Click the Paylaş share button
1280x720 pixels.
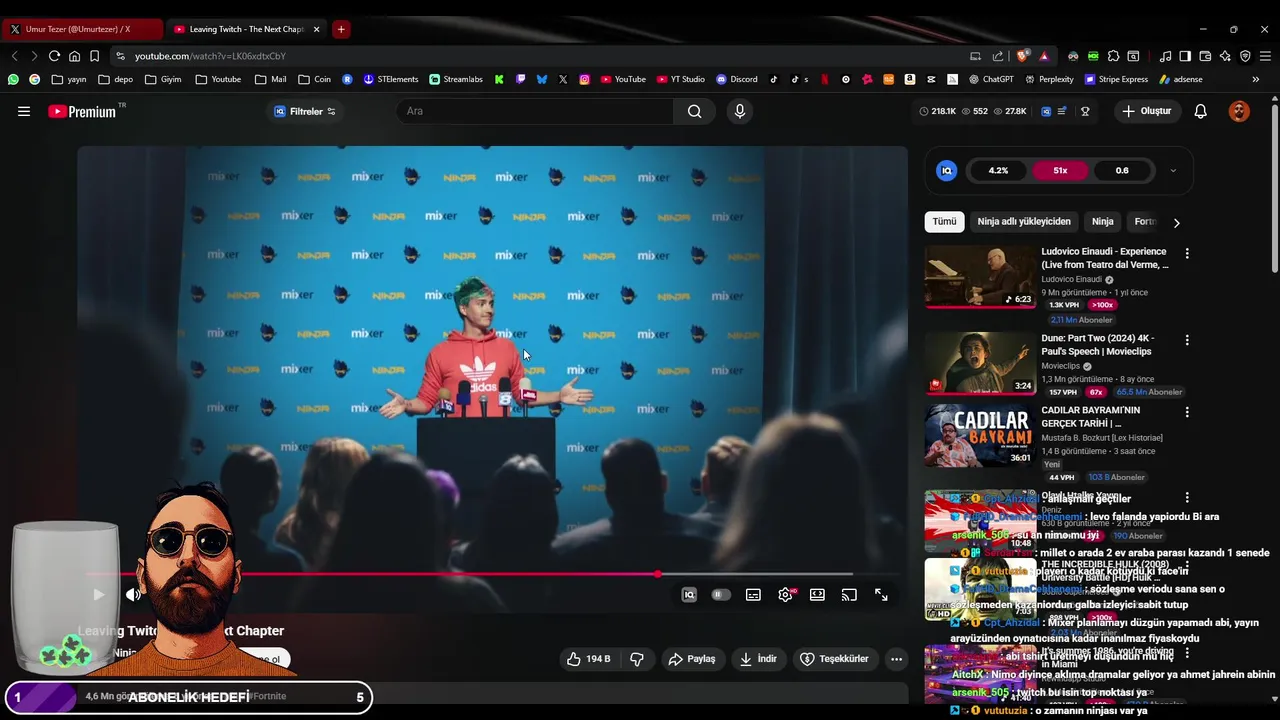pyautogui.click(x=692, y=659)
